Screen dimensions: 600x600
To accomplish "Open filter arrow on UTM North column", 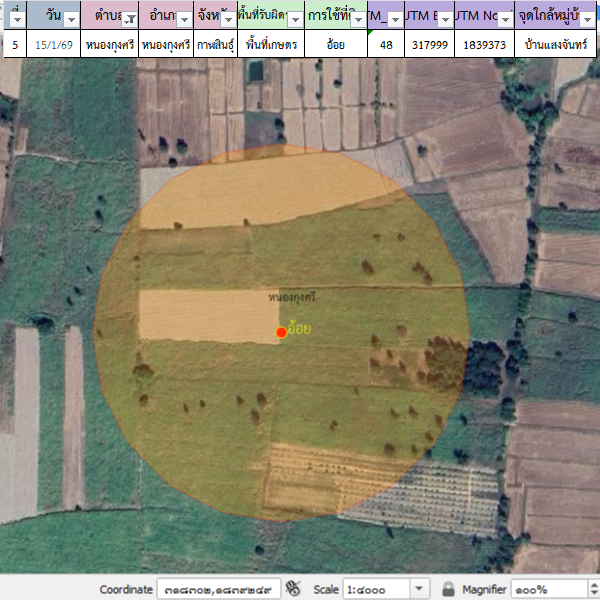I will (504, 20).
